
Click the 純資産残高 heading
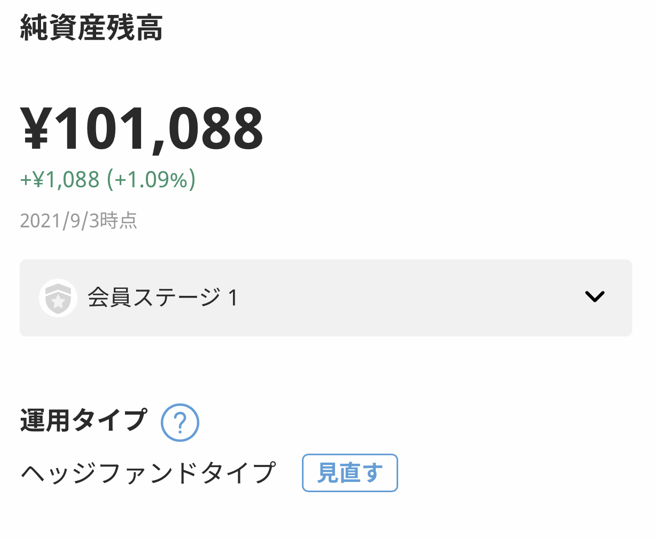point(91,28)
